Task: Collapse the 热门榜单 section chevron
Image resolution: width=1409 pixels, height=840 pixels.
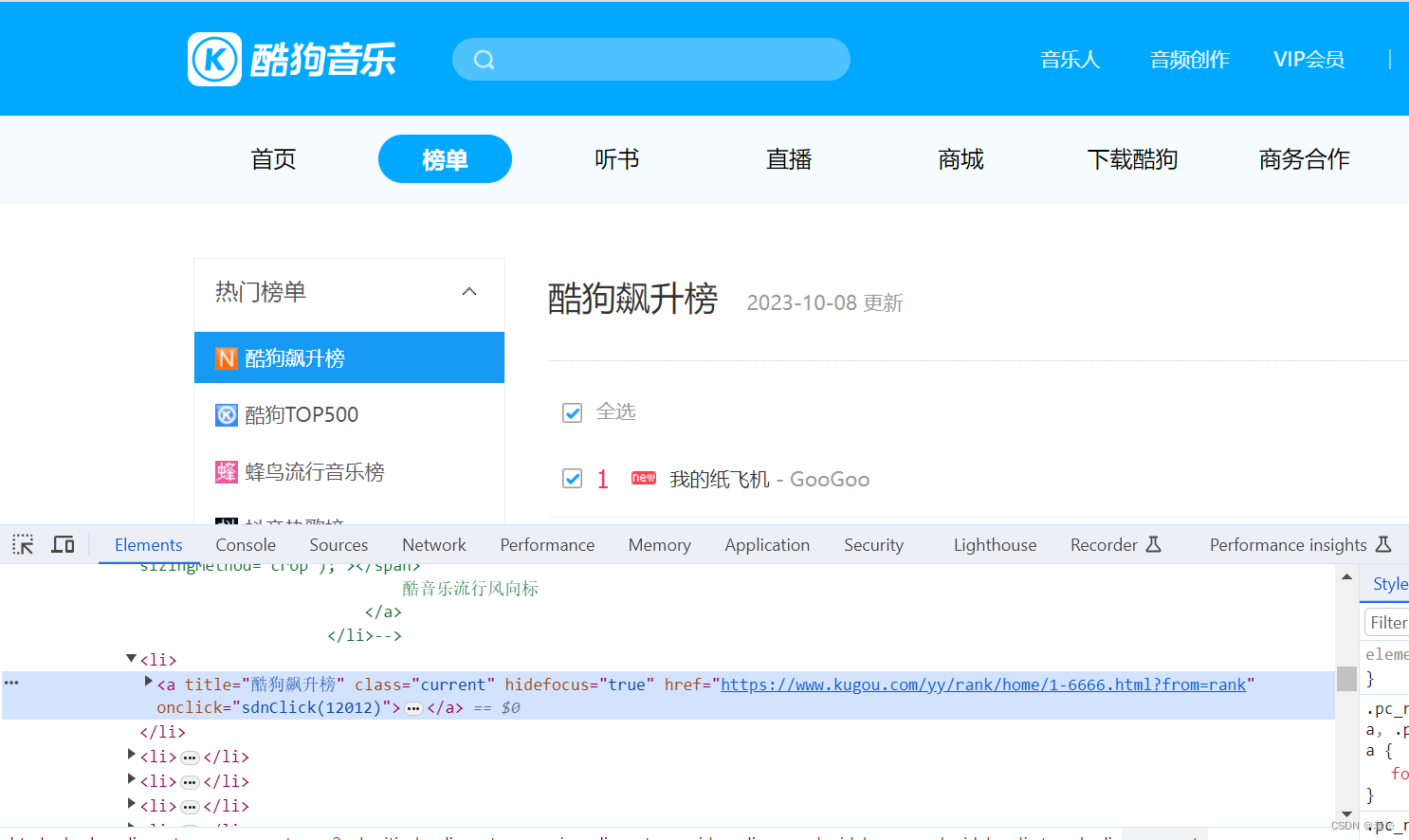Action: coord(469,292)
